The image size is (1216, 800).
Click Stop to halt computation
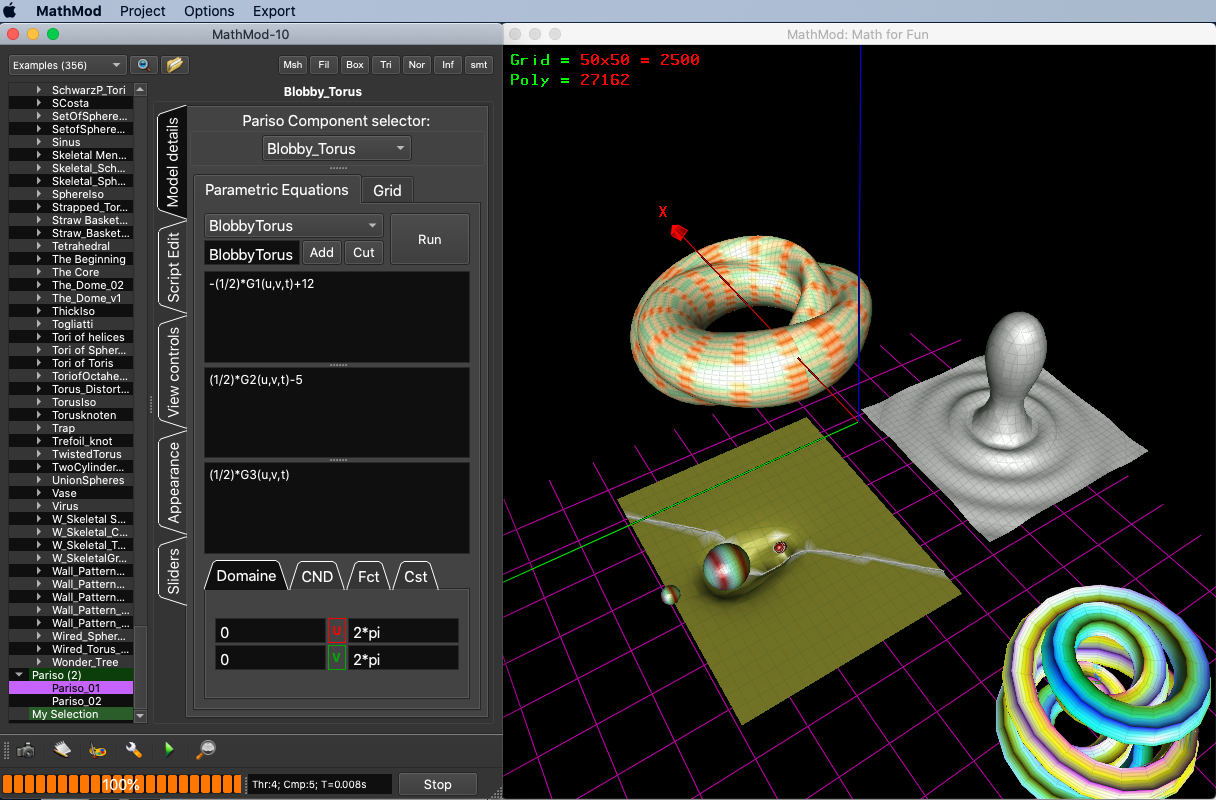pos(437,784)
